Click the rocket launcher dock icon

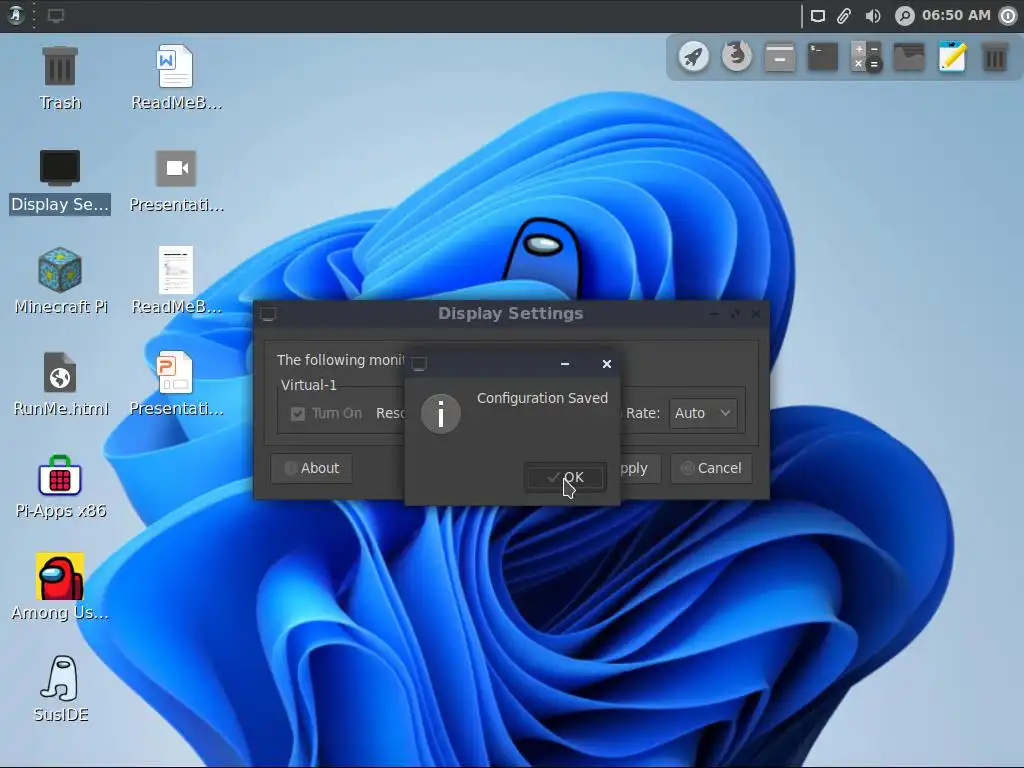pos(694,57)
